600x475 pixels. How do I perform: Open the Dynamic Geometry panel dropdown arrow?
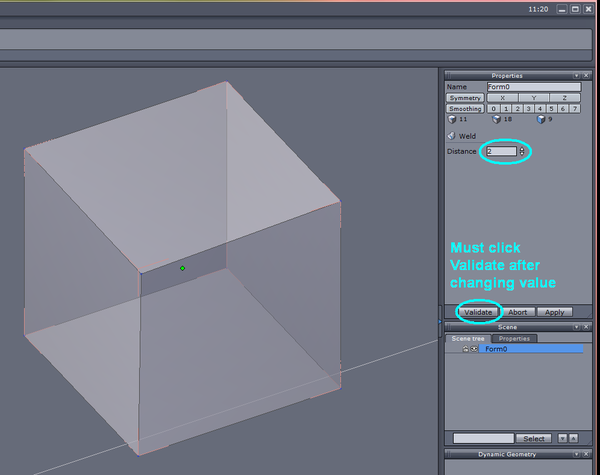(x=576, y=454)
